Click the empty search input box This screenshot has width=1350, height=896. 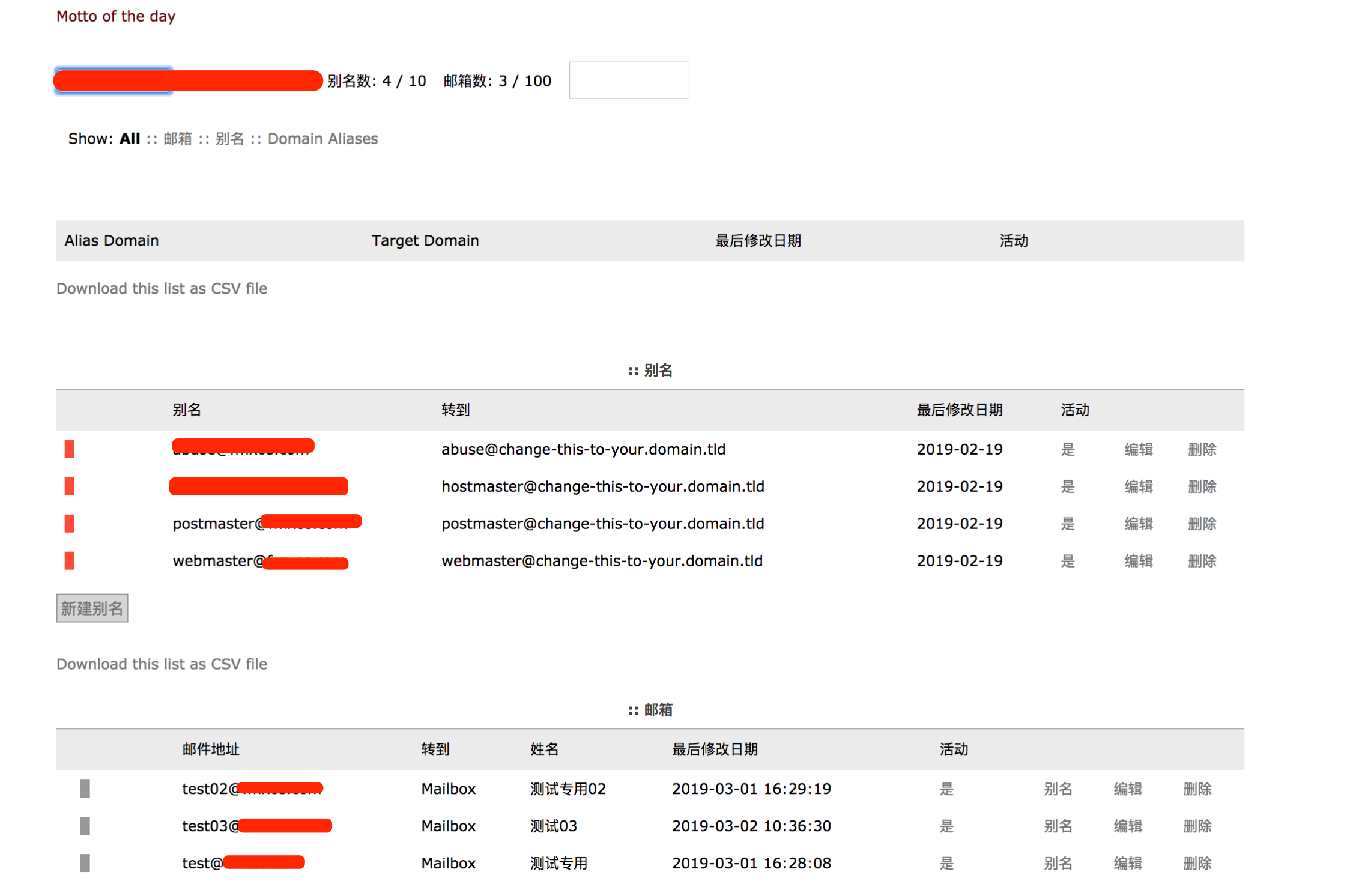pyautogui.click(x=629, y=80)
